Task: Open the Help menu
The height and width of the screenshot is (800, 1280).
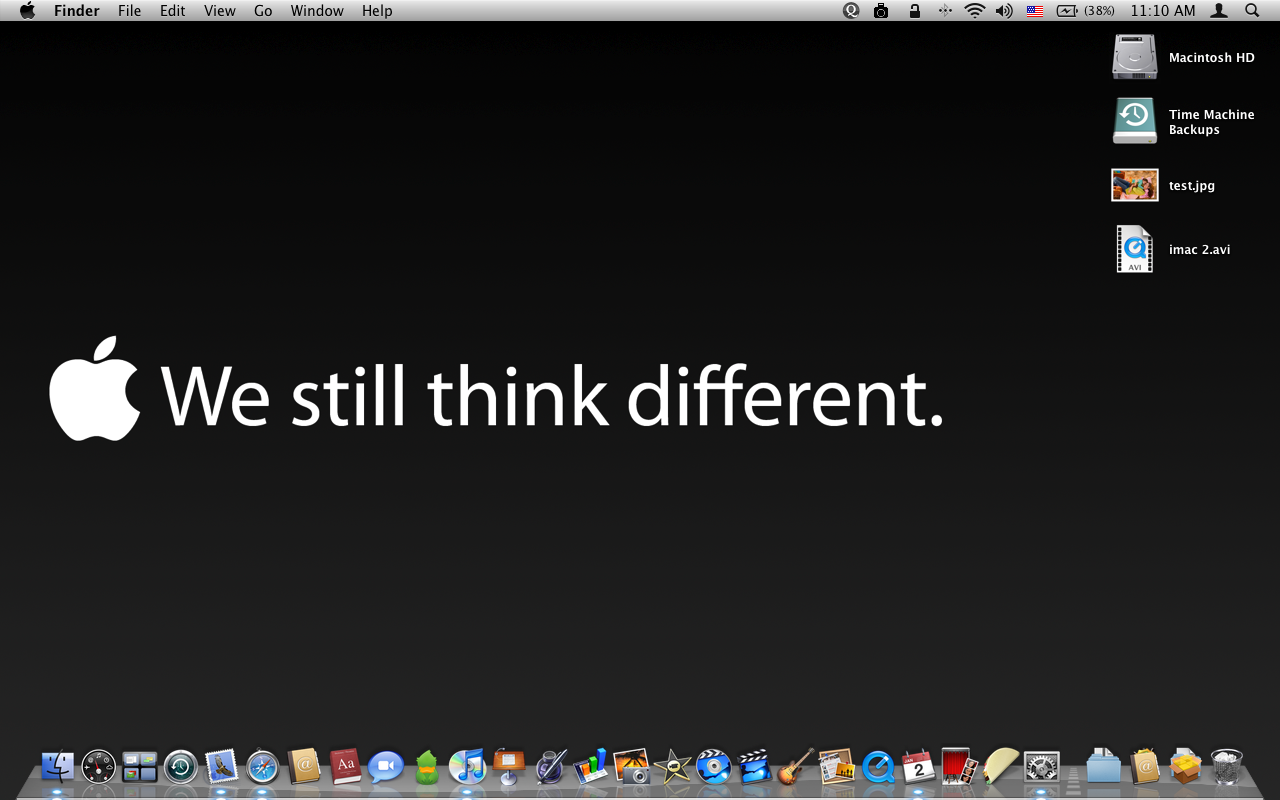Action: pyautogui.click(x=377, y=11)
